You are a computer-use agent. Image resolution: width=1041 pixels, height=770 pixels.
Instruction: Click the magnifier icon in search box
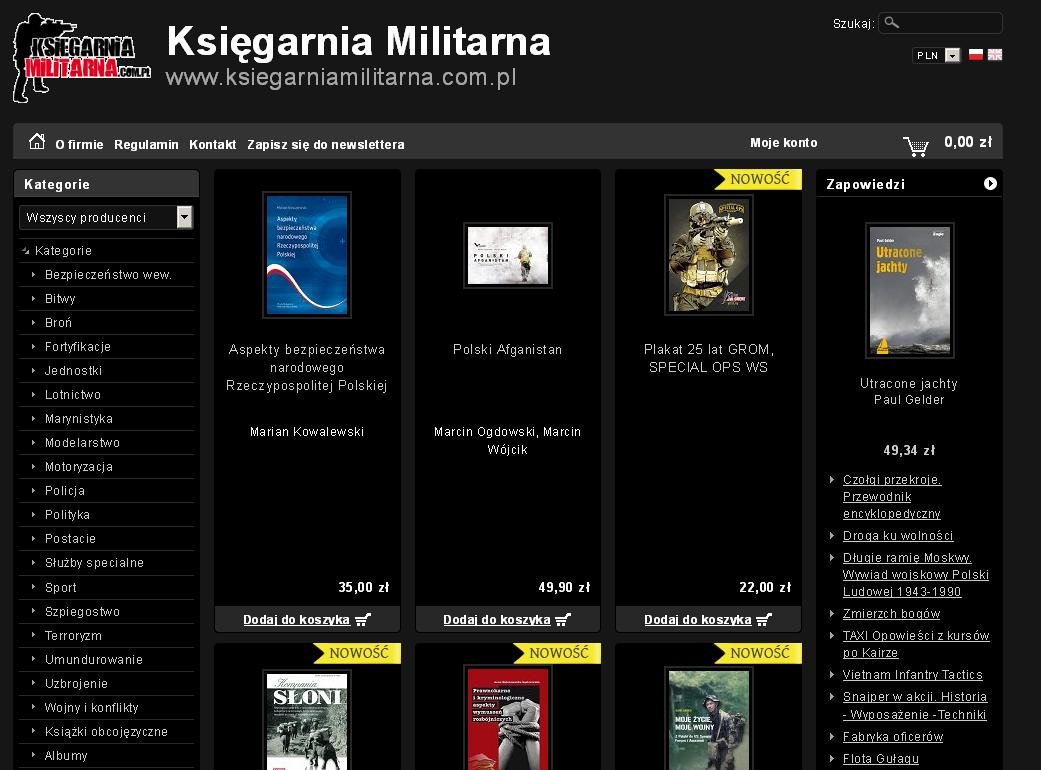[892, 23]
